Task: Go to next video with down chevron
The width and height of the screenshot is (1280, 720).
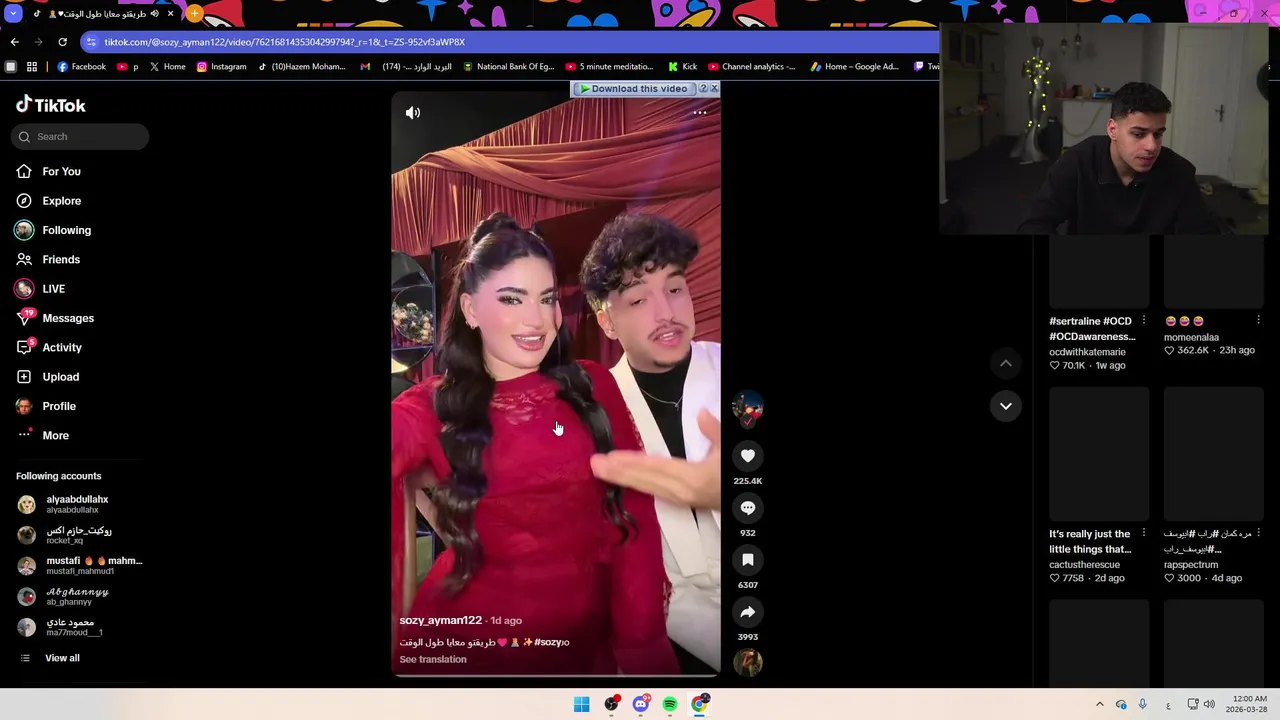Action: pyautogui.click(x=1006, y=406)
